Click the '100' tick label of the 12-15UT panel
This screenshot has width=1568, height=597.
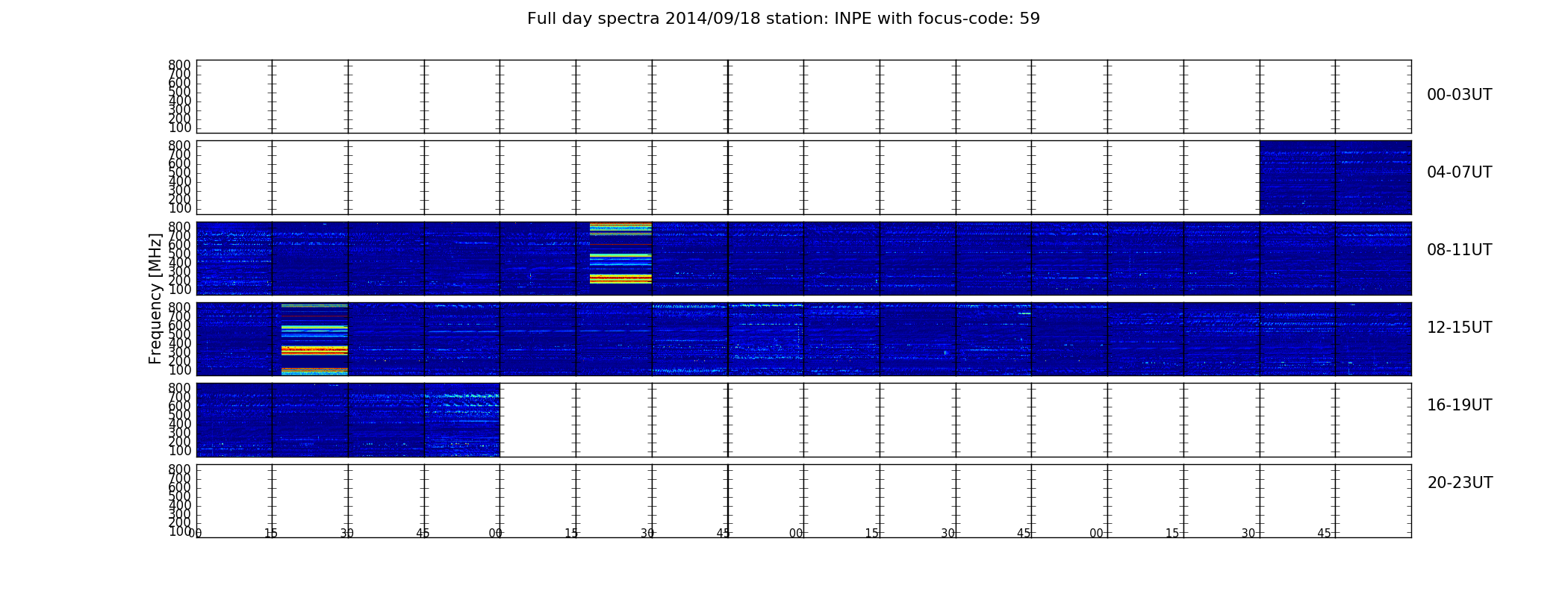point(179,370)
